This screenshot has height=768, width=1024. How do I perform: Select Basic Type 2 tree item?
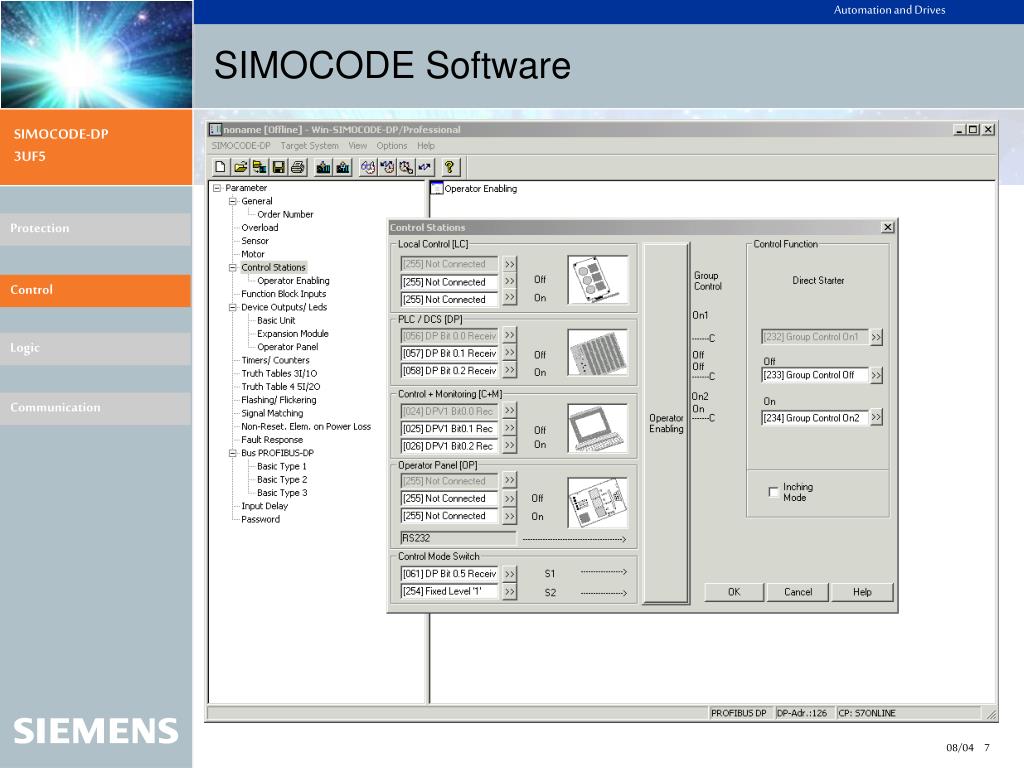pos(281,479)
